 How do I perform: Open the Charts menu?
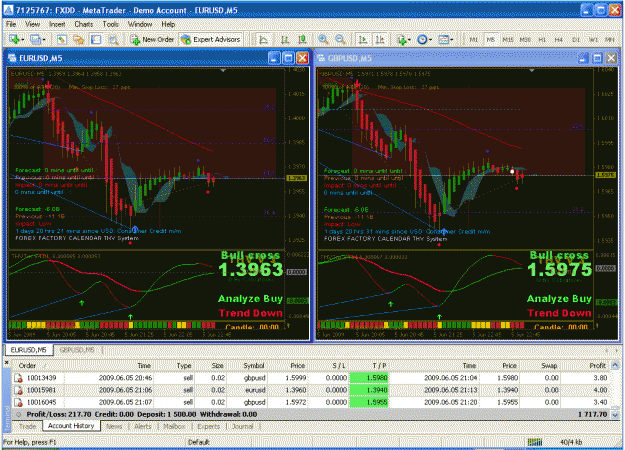[83, 24]
